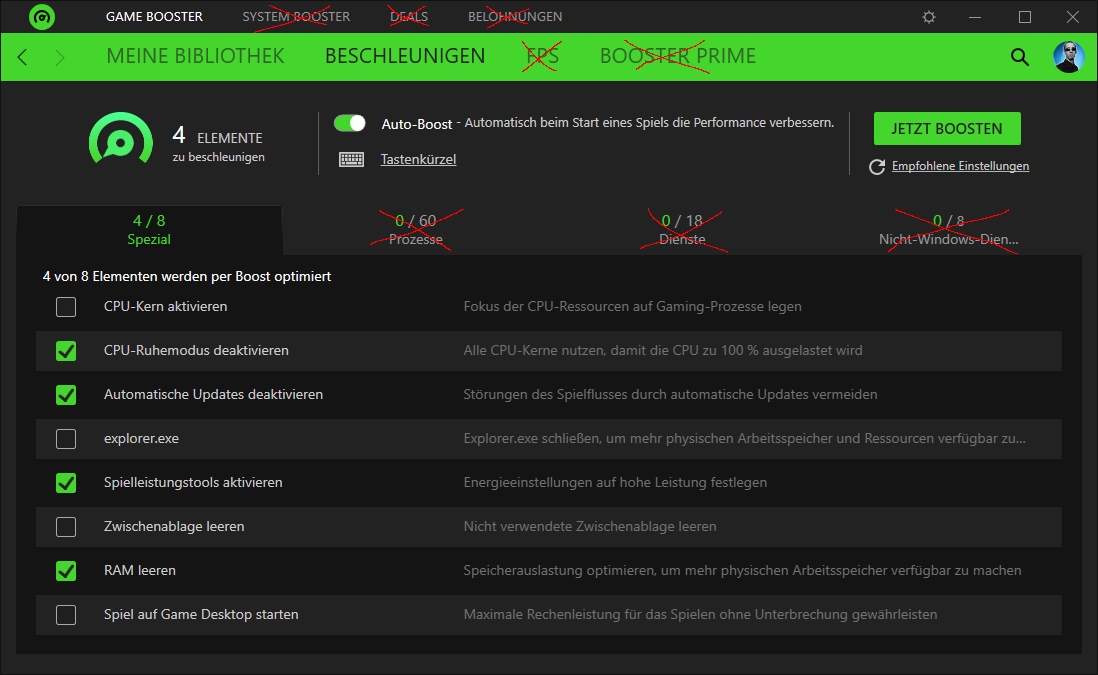Click the Razer Cortex logo icon
This screenshot has height=675, width=1098.
(x=42, y=17)
